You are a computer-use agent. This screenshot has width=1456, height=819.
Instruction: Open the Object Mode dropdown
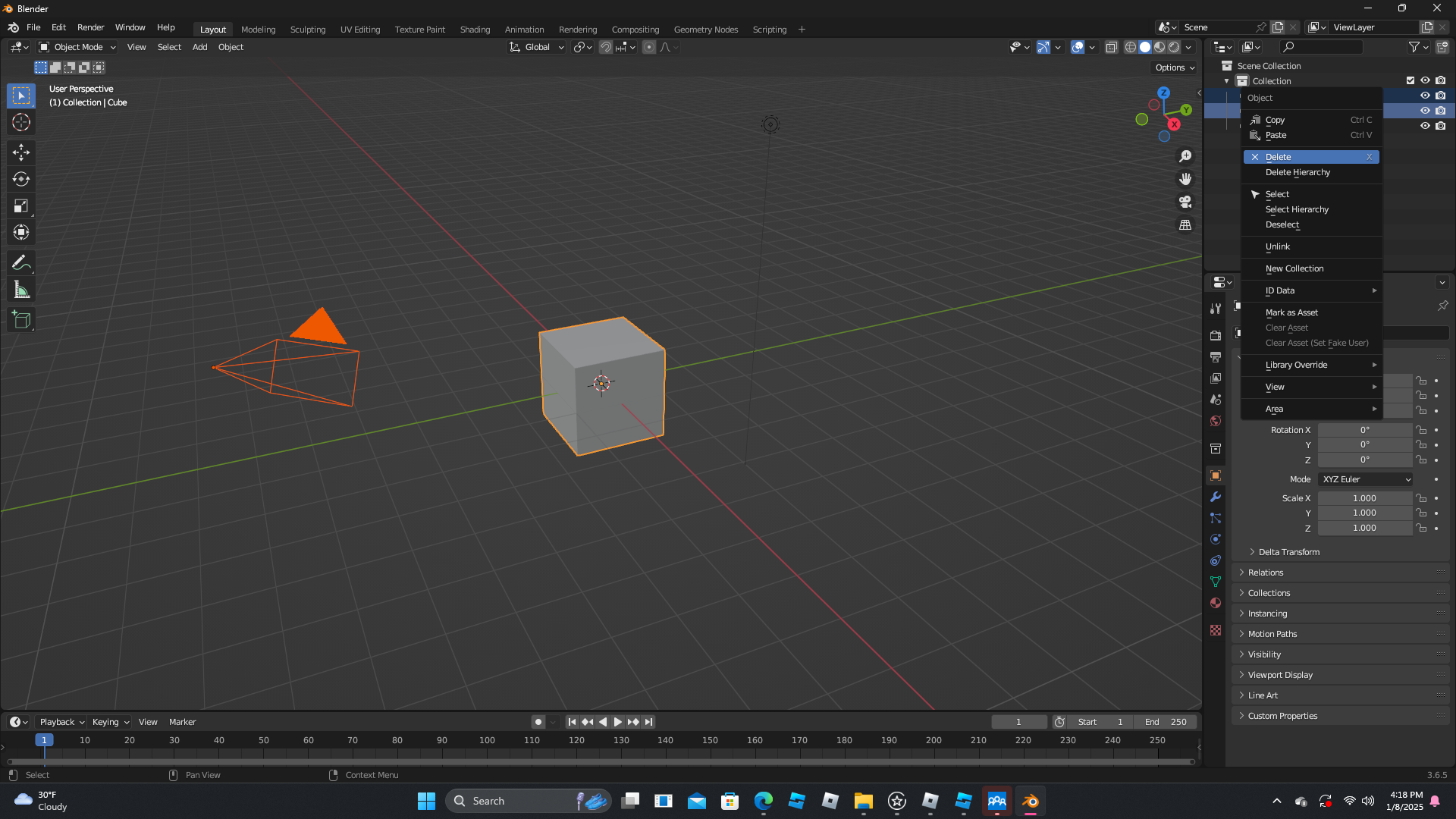pos(77,47)
